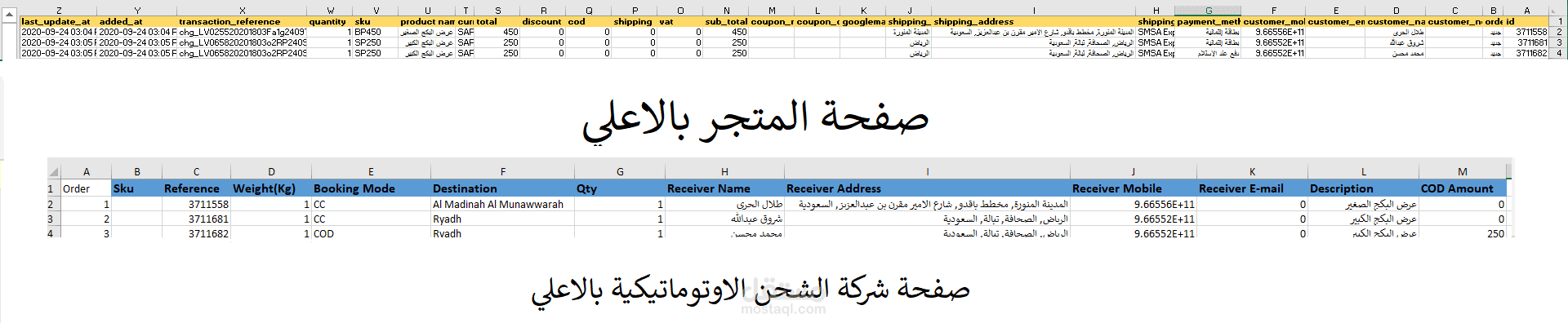Click the Weight(Kg) header cell
The width and height of the screenshot is (1568, 323).
[x=271, y=188]
